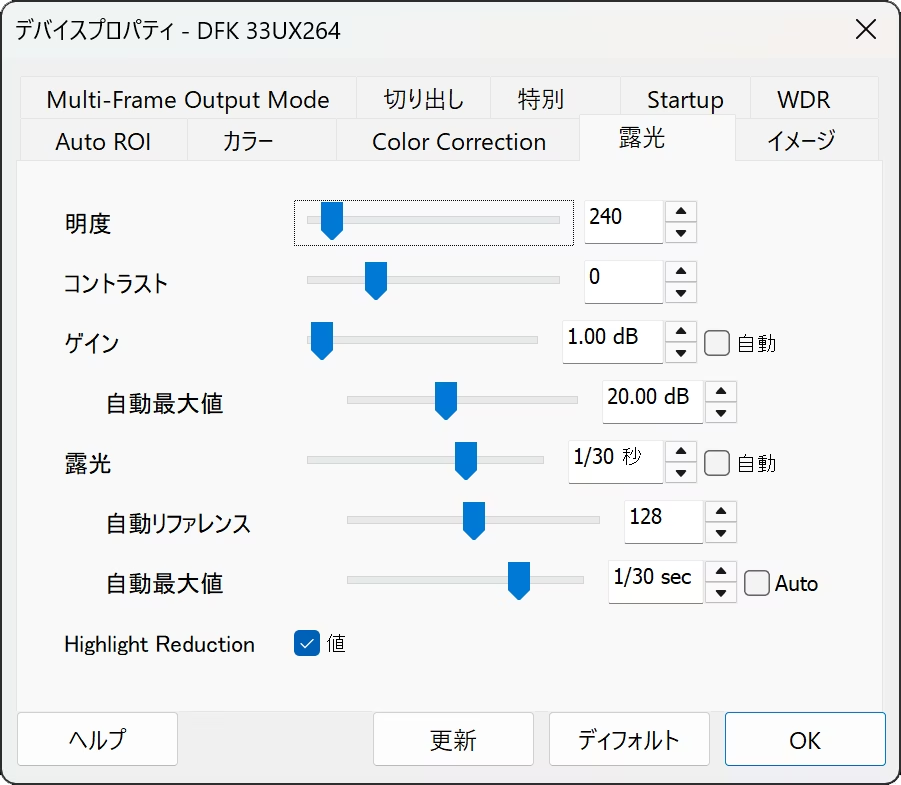Click the 明度 value field showing 240
The height and width of the screenshot is (785, 901).
622,221
